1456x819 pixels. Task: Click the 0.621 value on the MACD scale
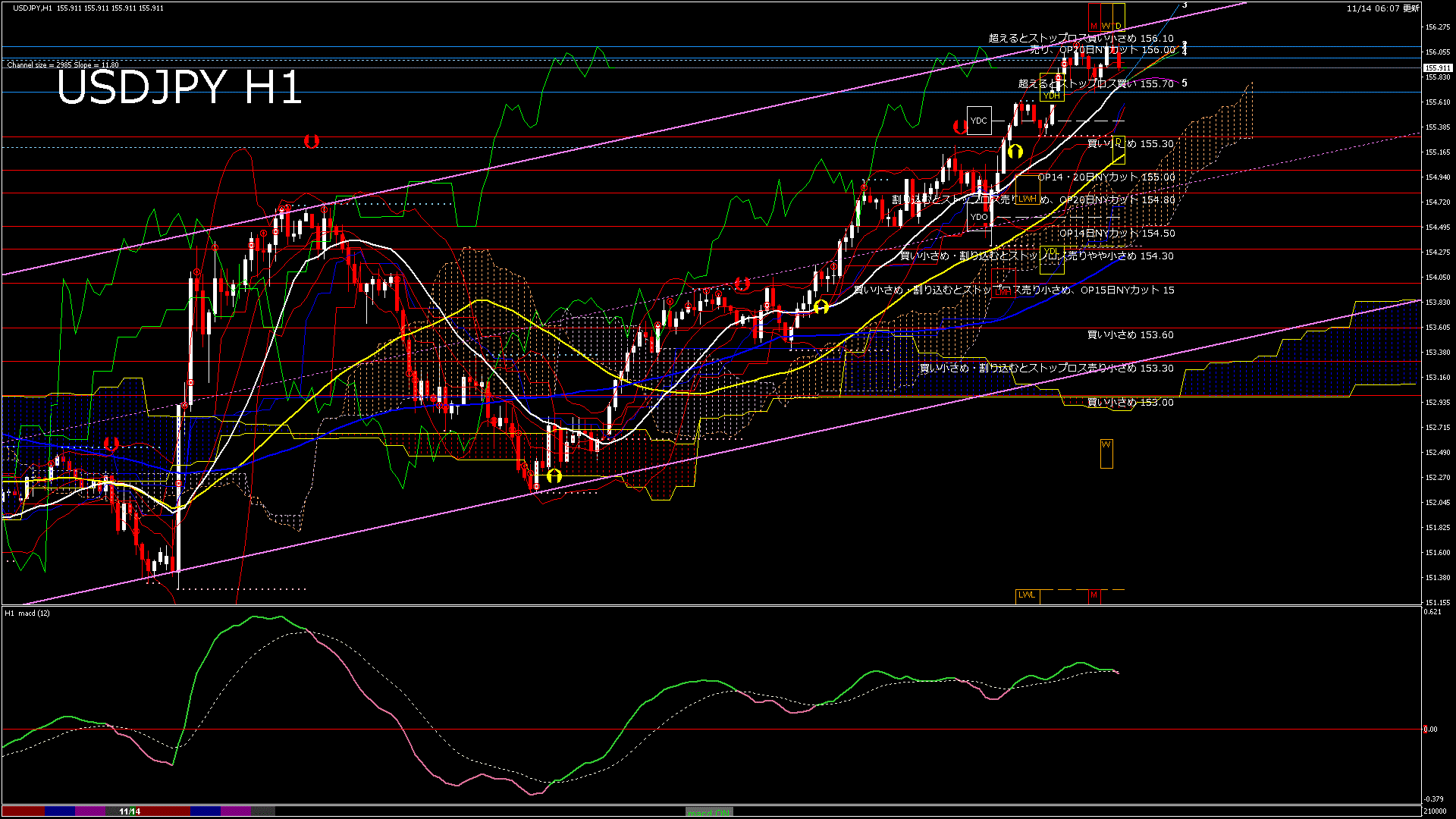click(x=1432, y=611)
